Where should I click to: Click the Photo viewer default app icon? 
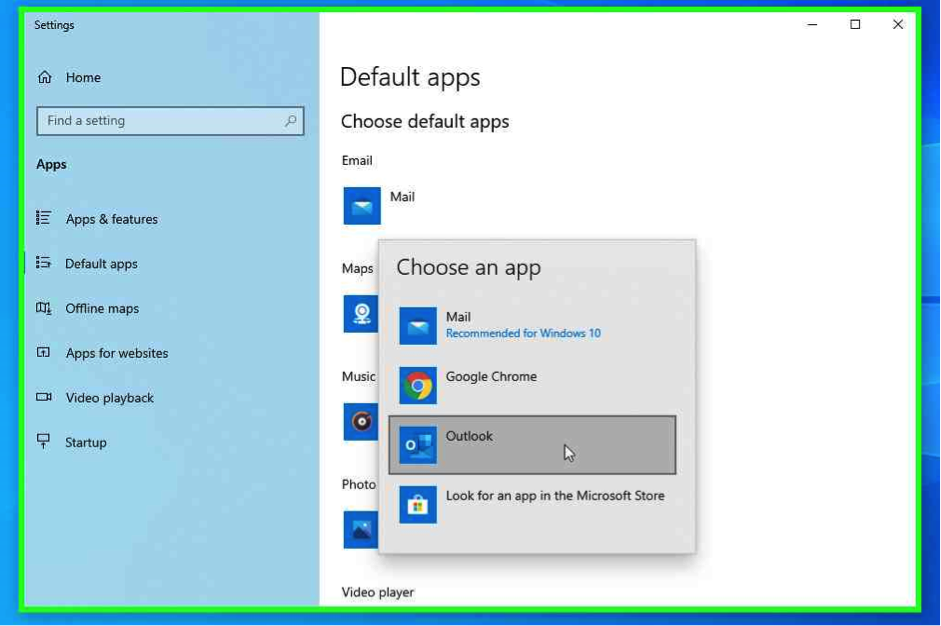360,530
